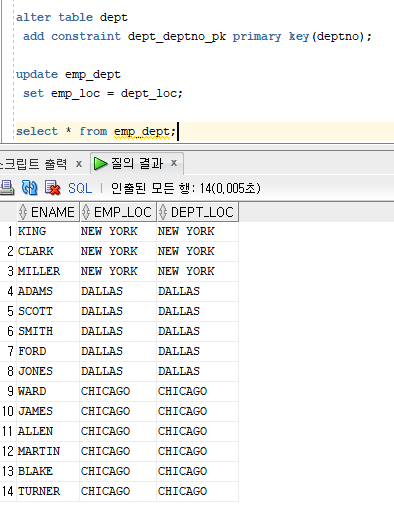Screen dimensions: 394x510
Task: Select row number 7 header
Action: tap(8, 351)
